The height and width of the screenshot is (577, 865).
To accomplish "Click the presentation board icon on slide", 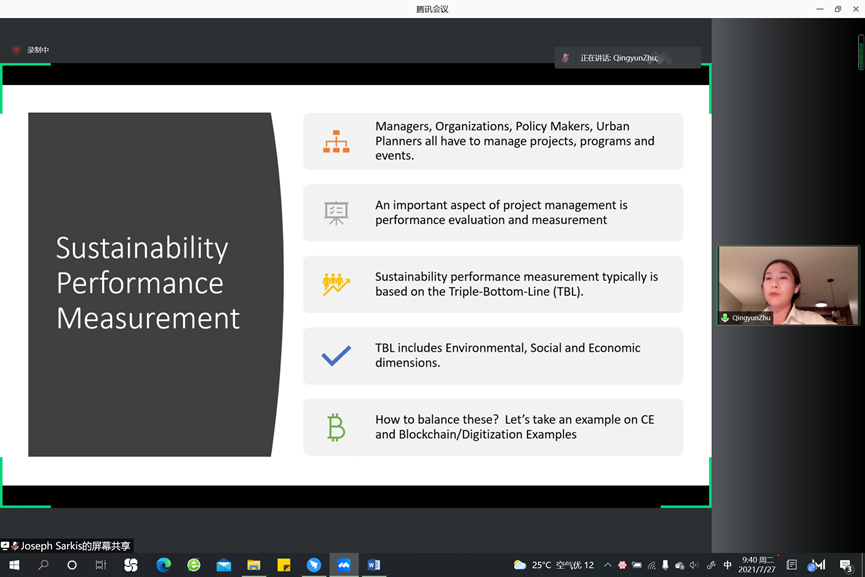I will click(336, 213).
